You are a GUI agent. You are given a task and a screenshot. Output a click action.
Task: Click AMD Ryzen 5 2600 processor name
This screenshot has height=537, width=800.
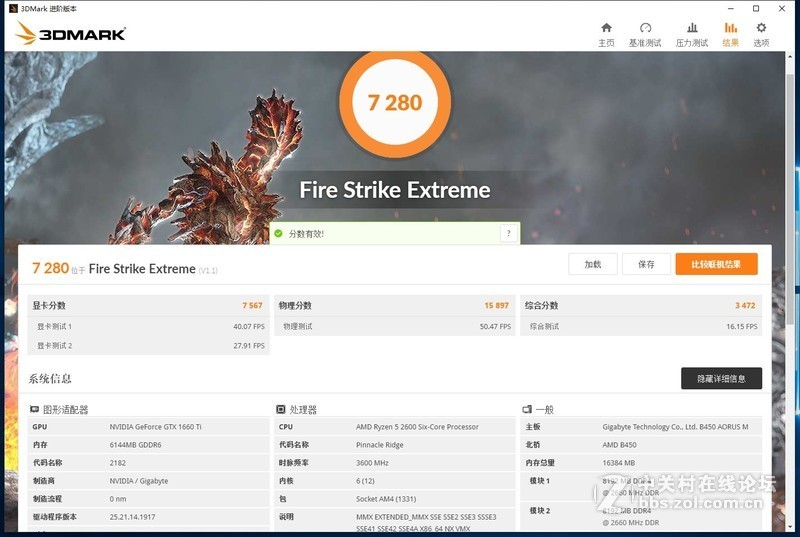[417, 427]
